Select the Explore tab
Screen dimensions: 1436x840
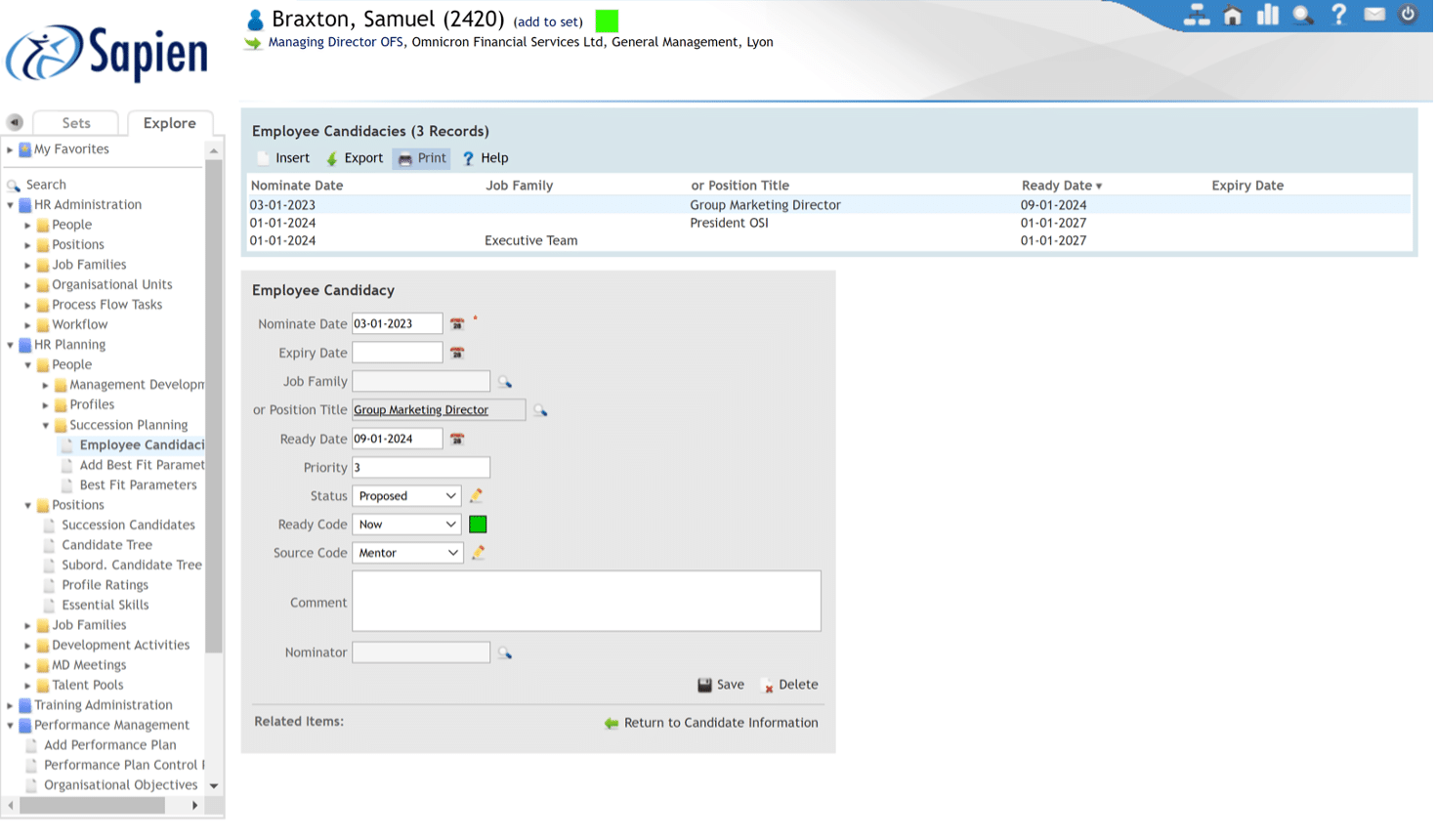[x=169, y=123]
